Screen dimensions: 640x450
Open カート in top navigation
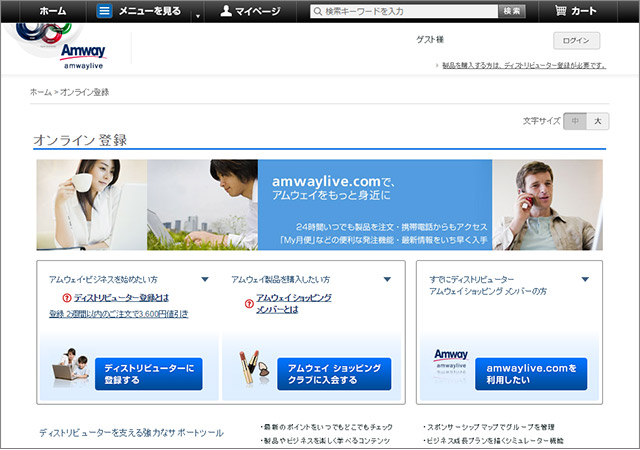pyautogui.click(x=584, y=11)
